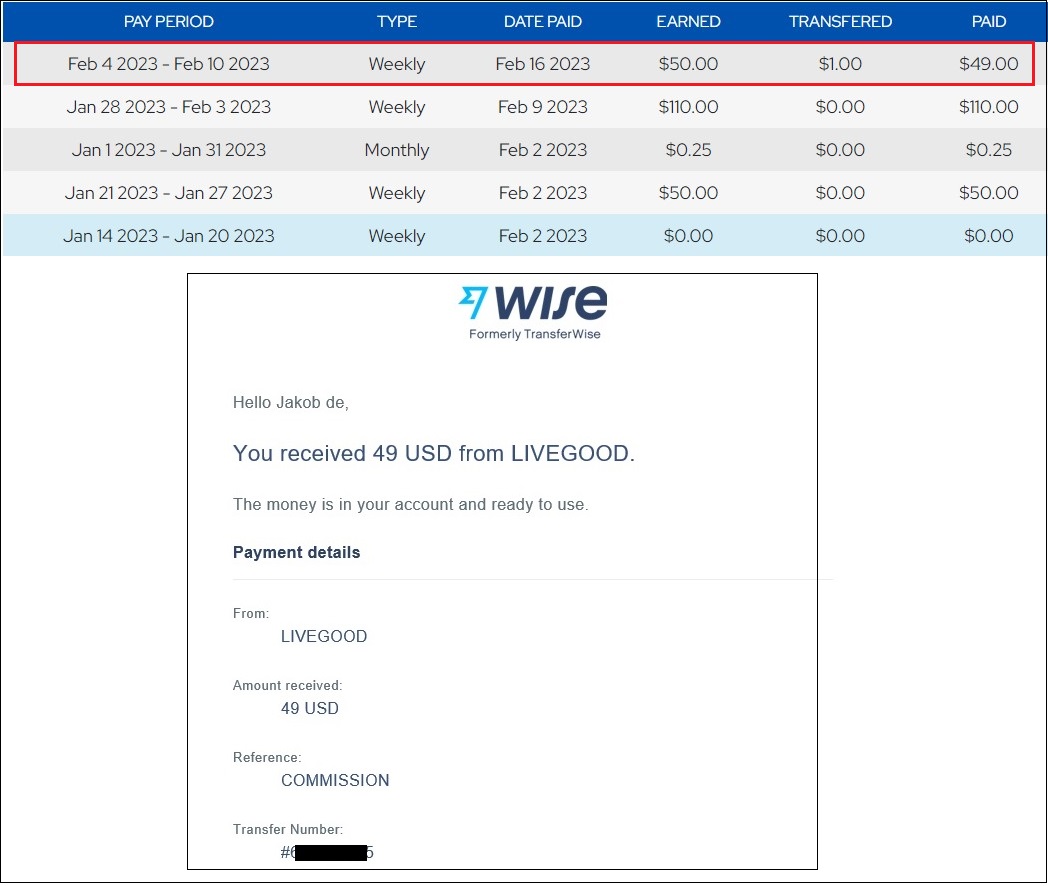The height and width of the screenshot is (886, 1048).
Task: Click the $0.25 earned amount
Action: [688, 150]
